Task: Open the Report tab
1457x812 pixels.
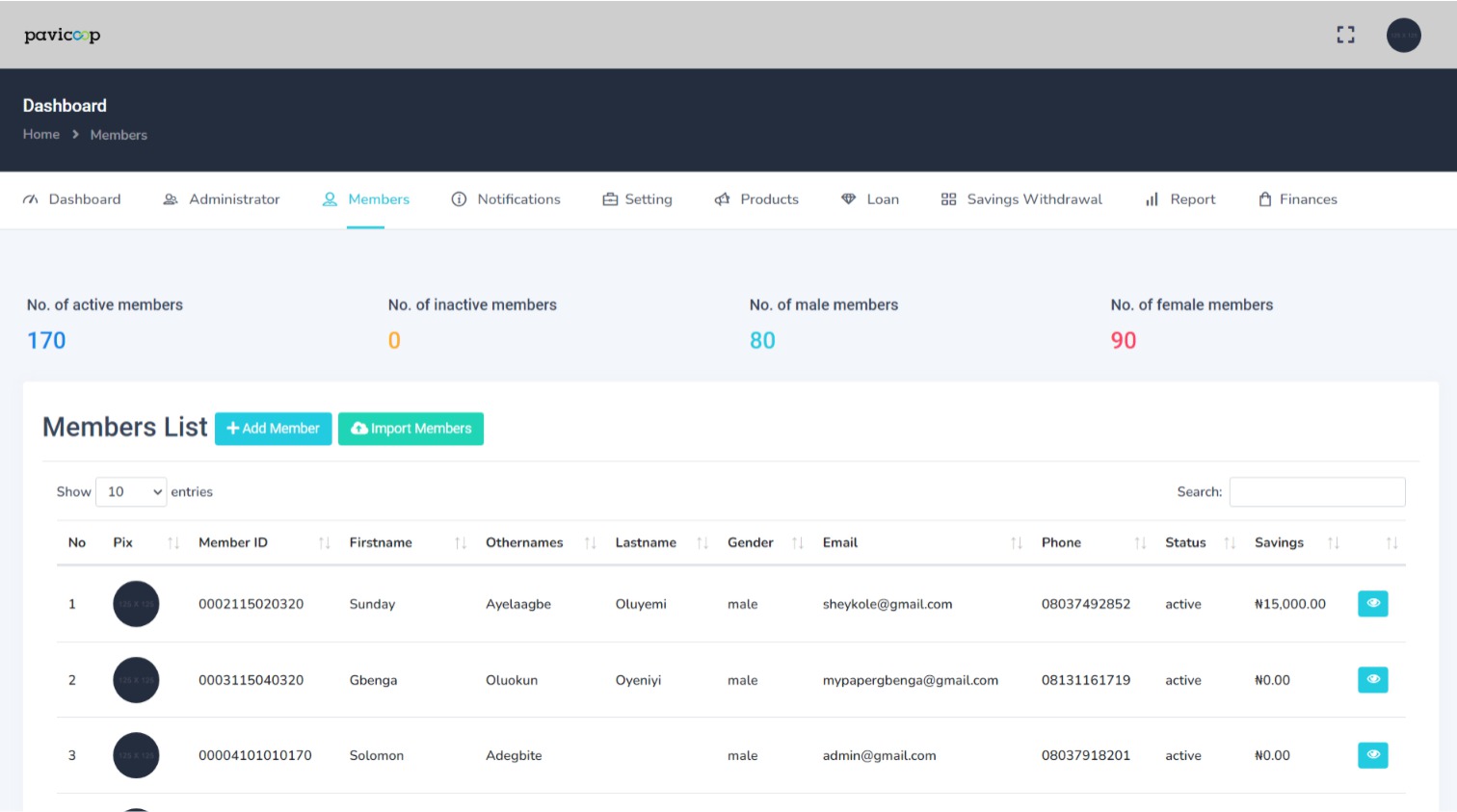Action: point(1180,199)
